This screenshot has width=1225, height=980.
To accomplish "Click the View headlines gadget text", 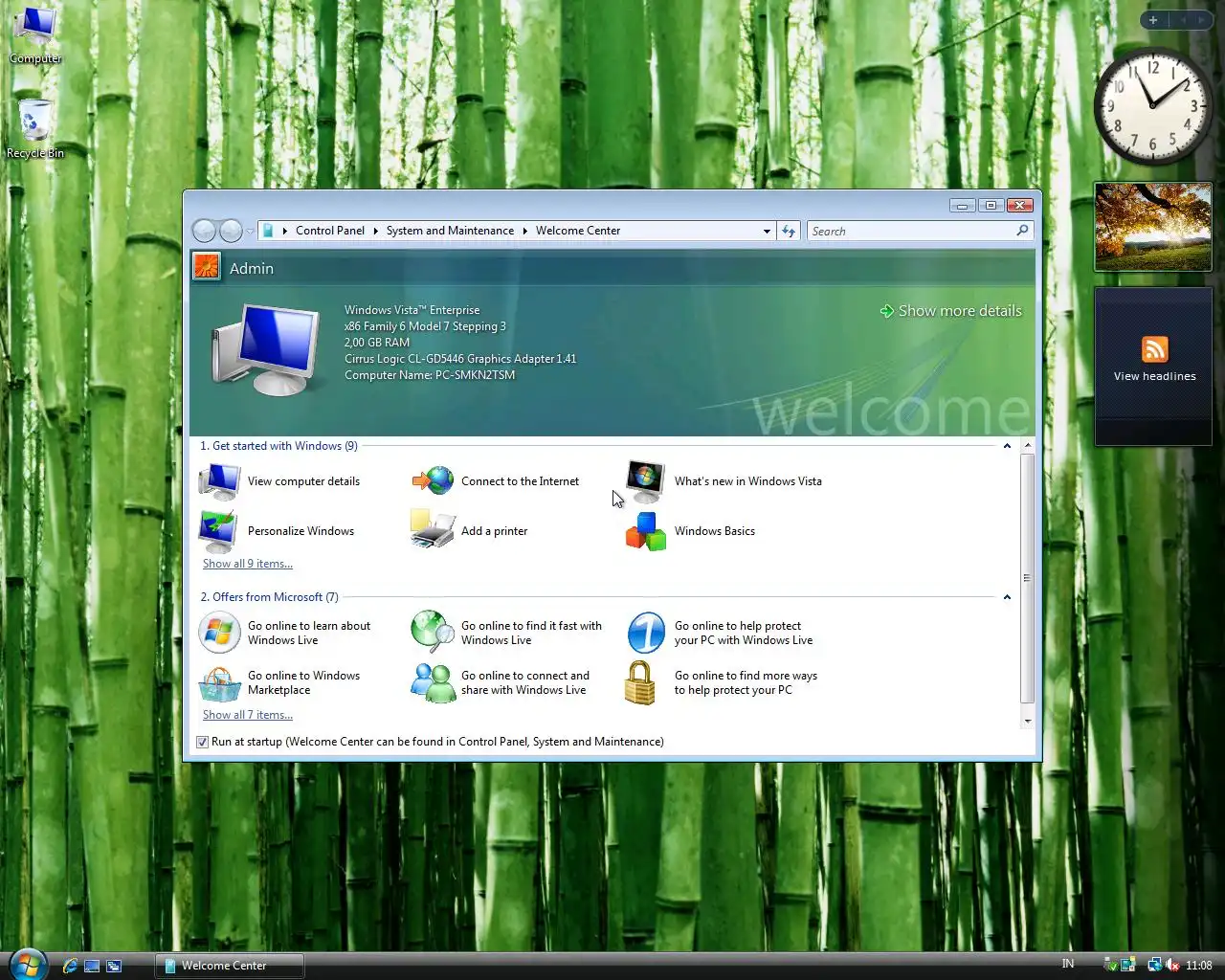I will [x=1154, y=376].
